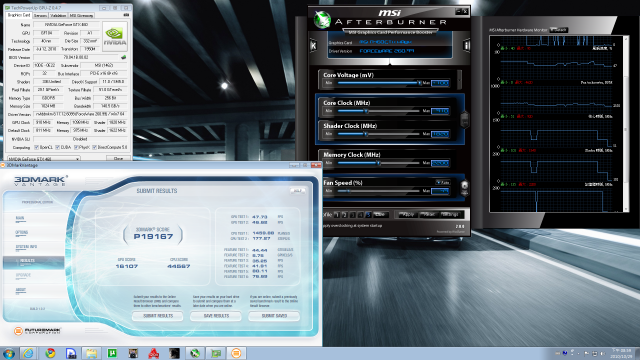Select Afterburner profile 4

click(x=360, y=215)
